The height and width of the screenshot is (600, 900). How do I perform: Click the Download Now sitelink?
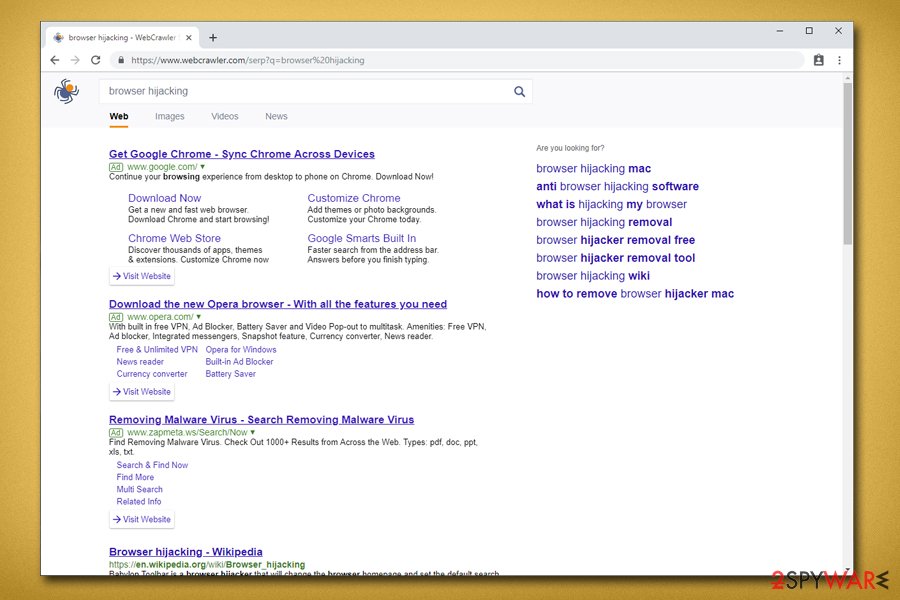(165, 198)
